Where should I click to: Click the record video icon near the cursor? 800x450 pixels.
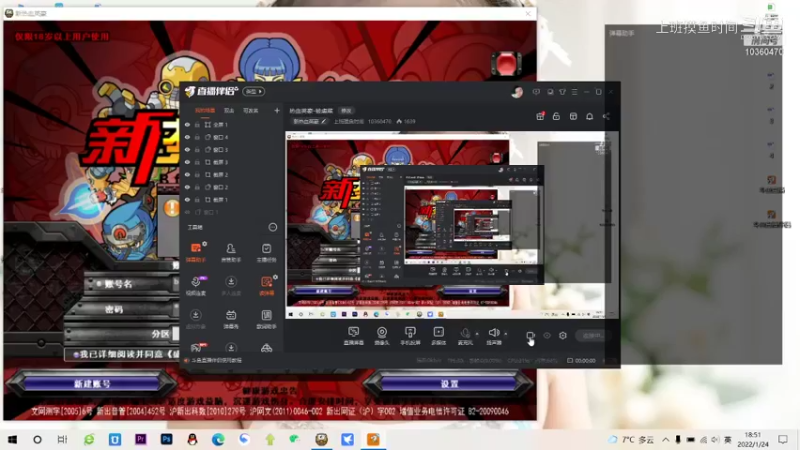530,335
